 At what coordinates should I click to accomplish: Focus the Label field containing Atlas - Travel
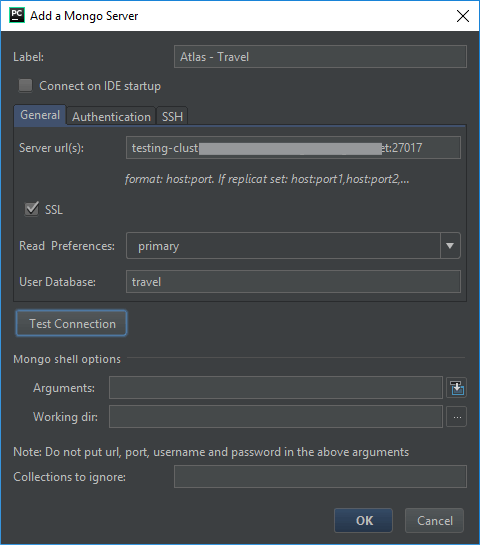point(320,56)
